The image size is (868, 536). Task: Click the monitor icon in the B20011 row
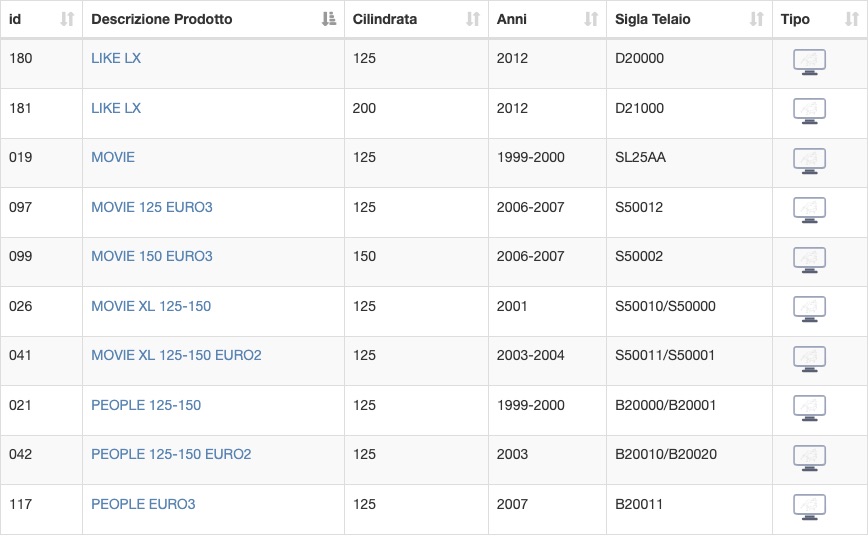pos(809,508)
